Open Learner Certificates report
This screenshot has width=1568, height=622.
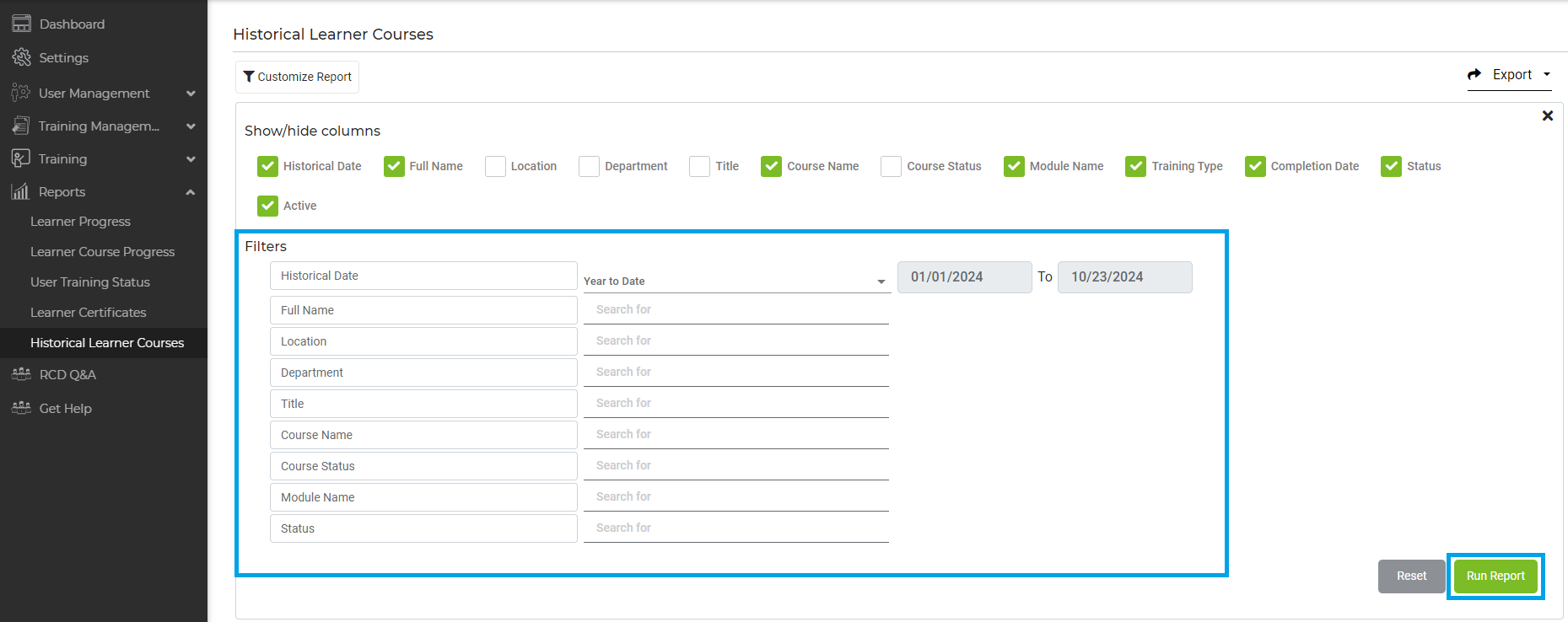(x=88, y=313)
